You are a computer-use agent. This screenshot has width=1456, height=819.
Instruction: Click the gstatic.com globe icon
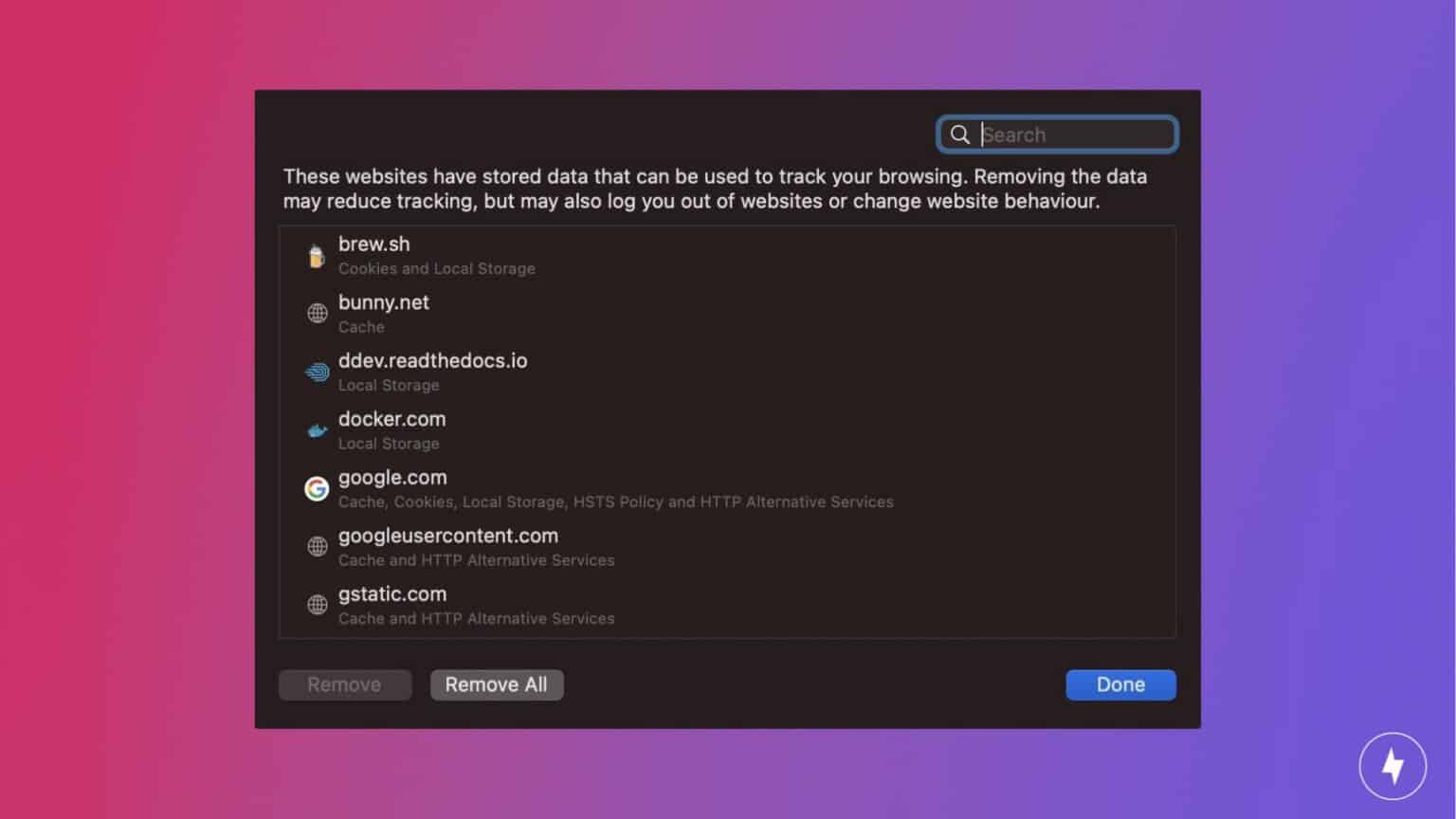tap(317, 604)
